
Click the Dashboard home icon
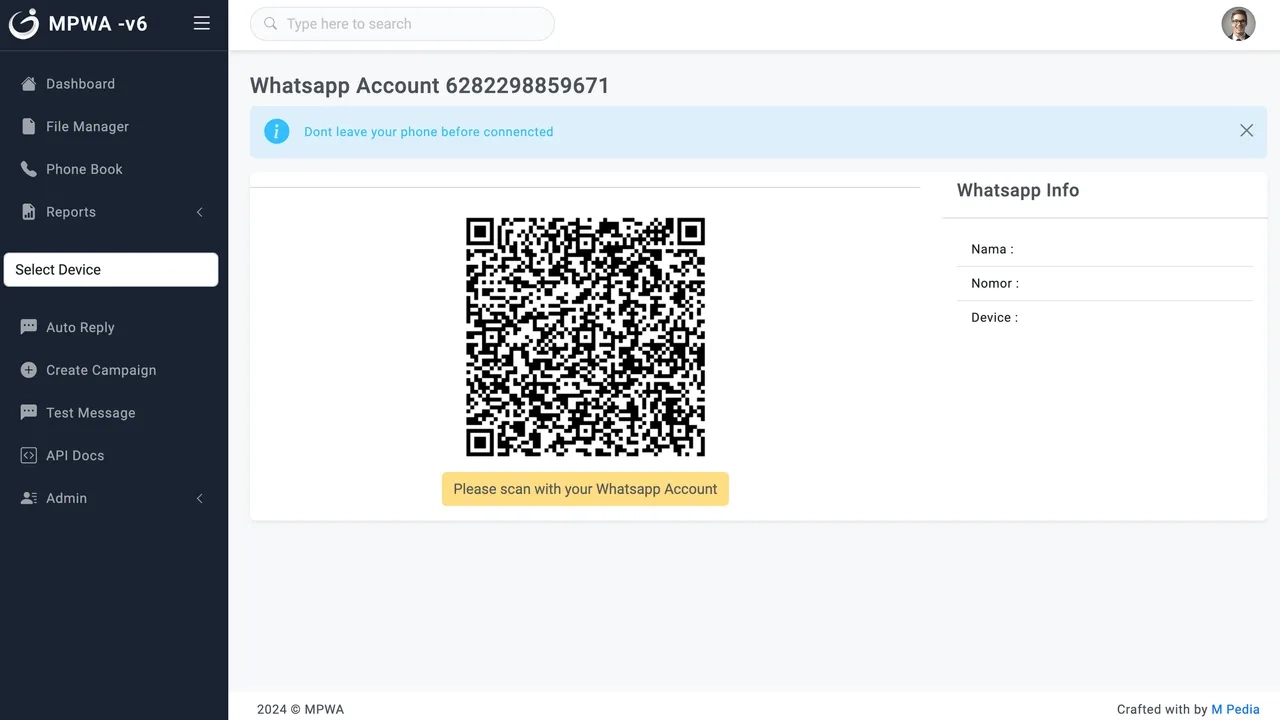[29, 84]
